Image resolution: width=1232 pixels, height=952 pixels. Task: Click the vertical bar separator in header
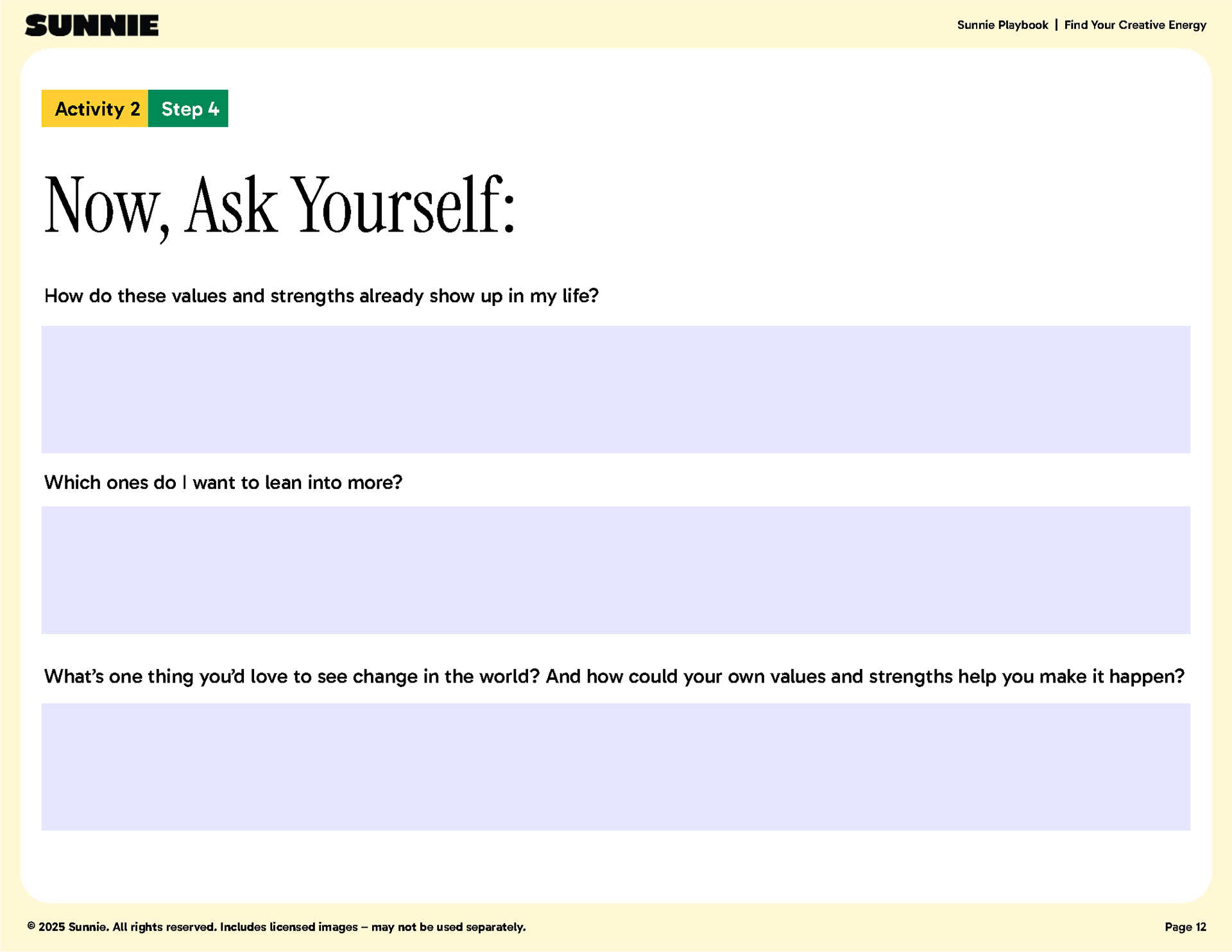(1056, 25)
